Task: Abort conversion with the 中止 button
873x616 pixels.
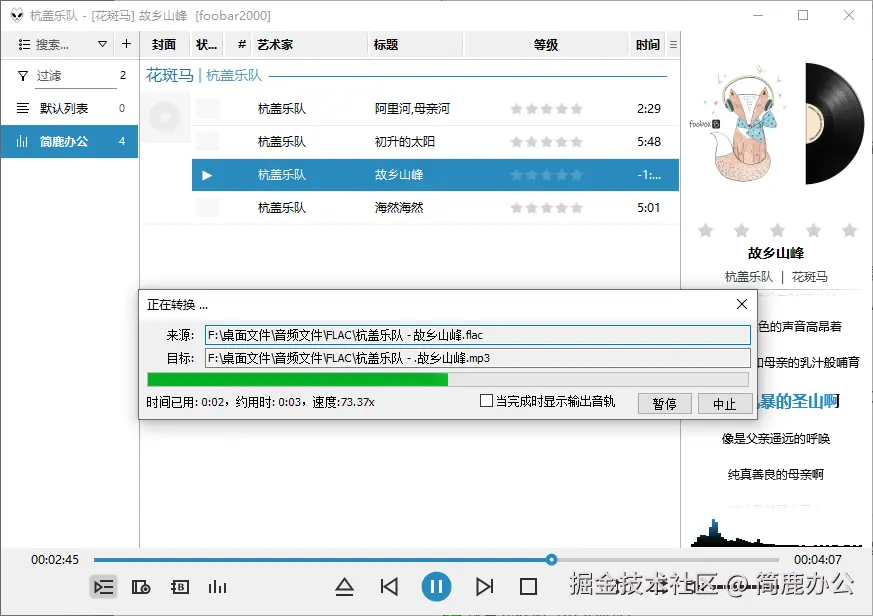Action: 726,404
